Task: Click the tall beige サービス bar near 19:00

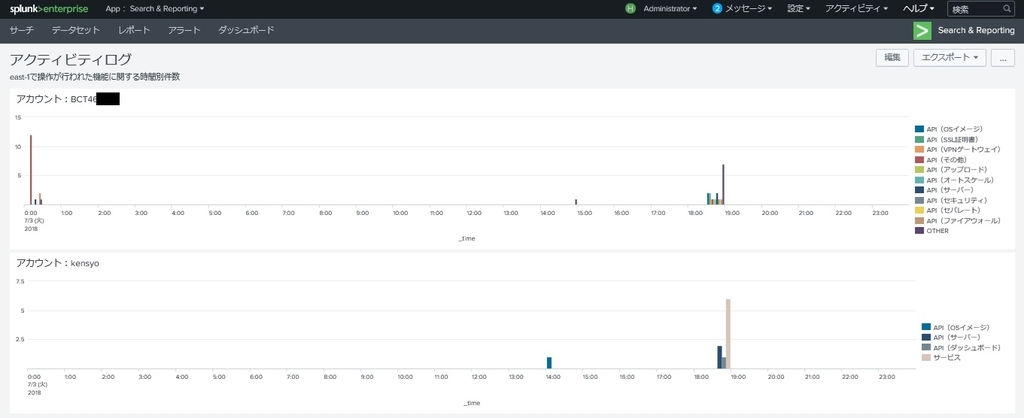Action: click(x=728, y=334)
